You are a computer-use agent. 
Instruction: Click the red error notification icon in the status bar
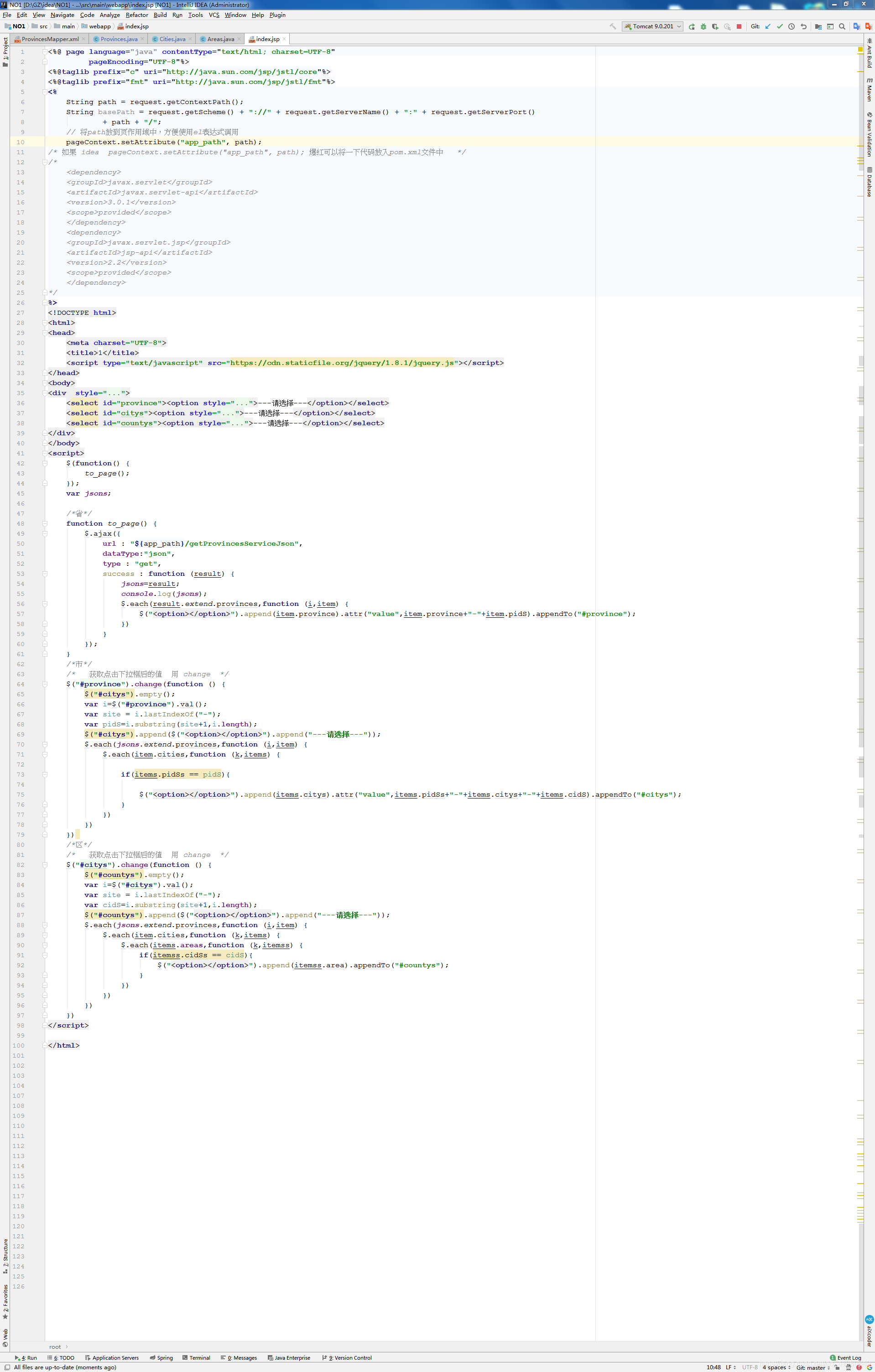(x=859, y=1367)
